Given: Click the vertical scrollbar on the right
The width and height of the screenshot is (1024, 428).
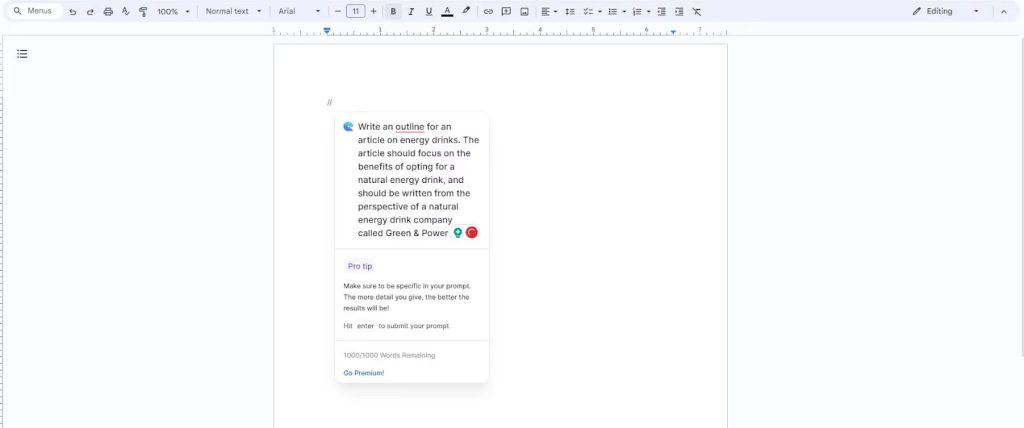Looking at the screenshot, I should pyautogui.click(x=1021, y=196).
